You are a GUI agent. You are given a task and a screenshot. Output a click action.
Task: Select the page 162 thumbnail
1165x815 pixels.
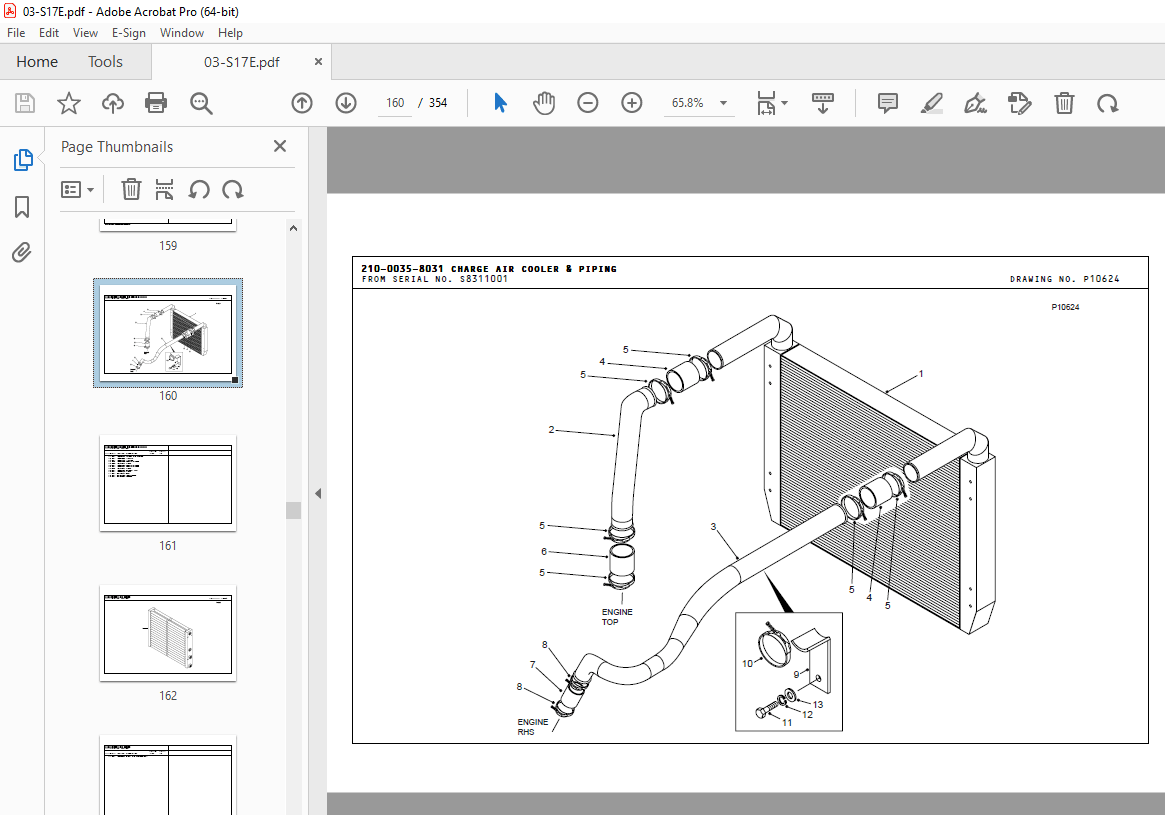[x=167, y=634]
